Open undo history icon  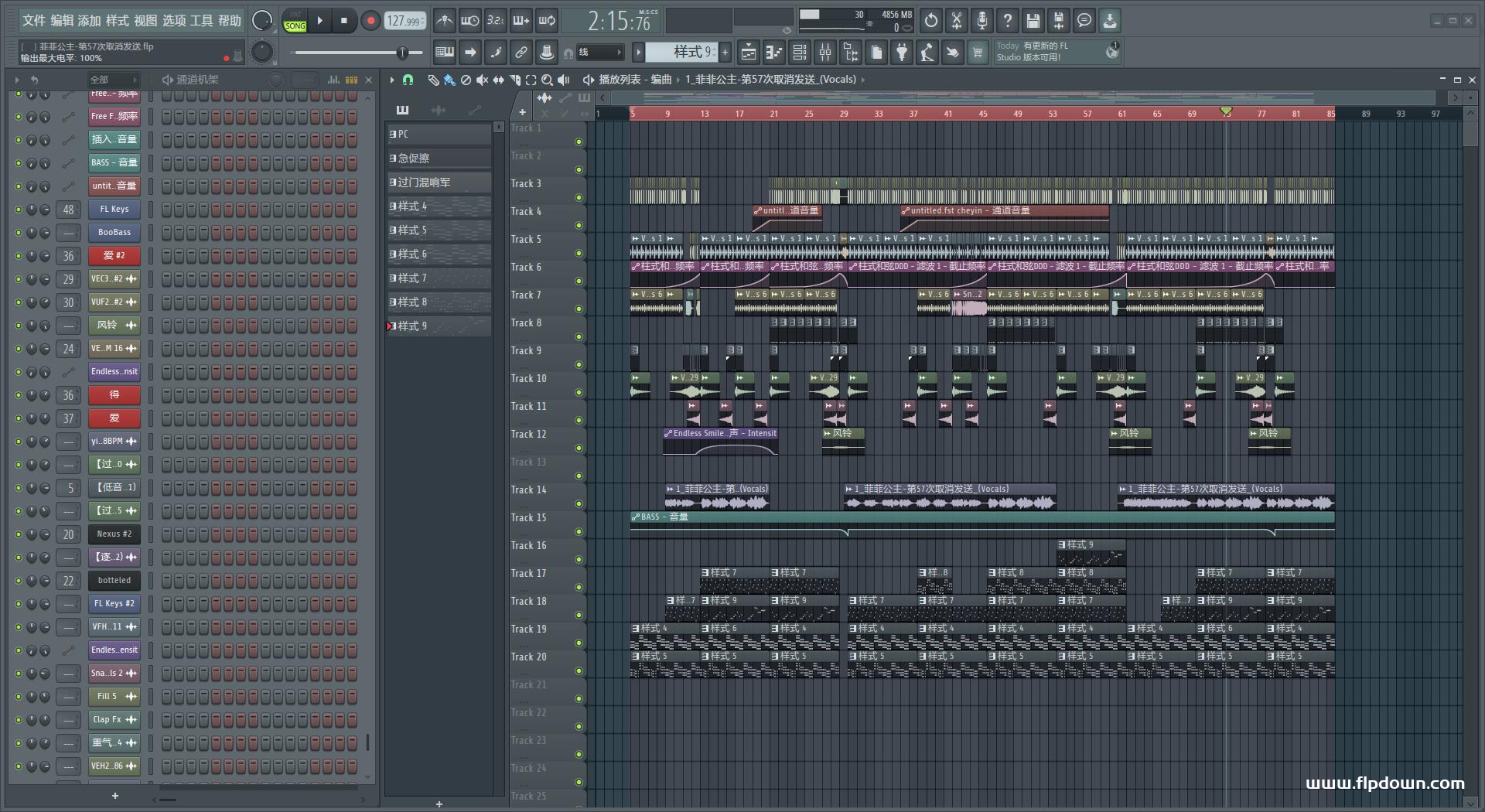(x=931, y=21)
